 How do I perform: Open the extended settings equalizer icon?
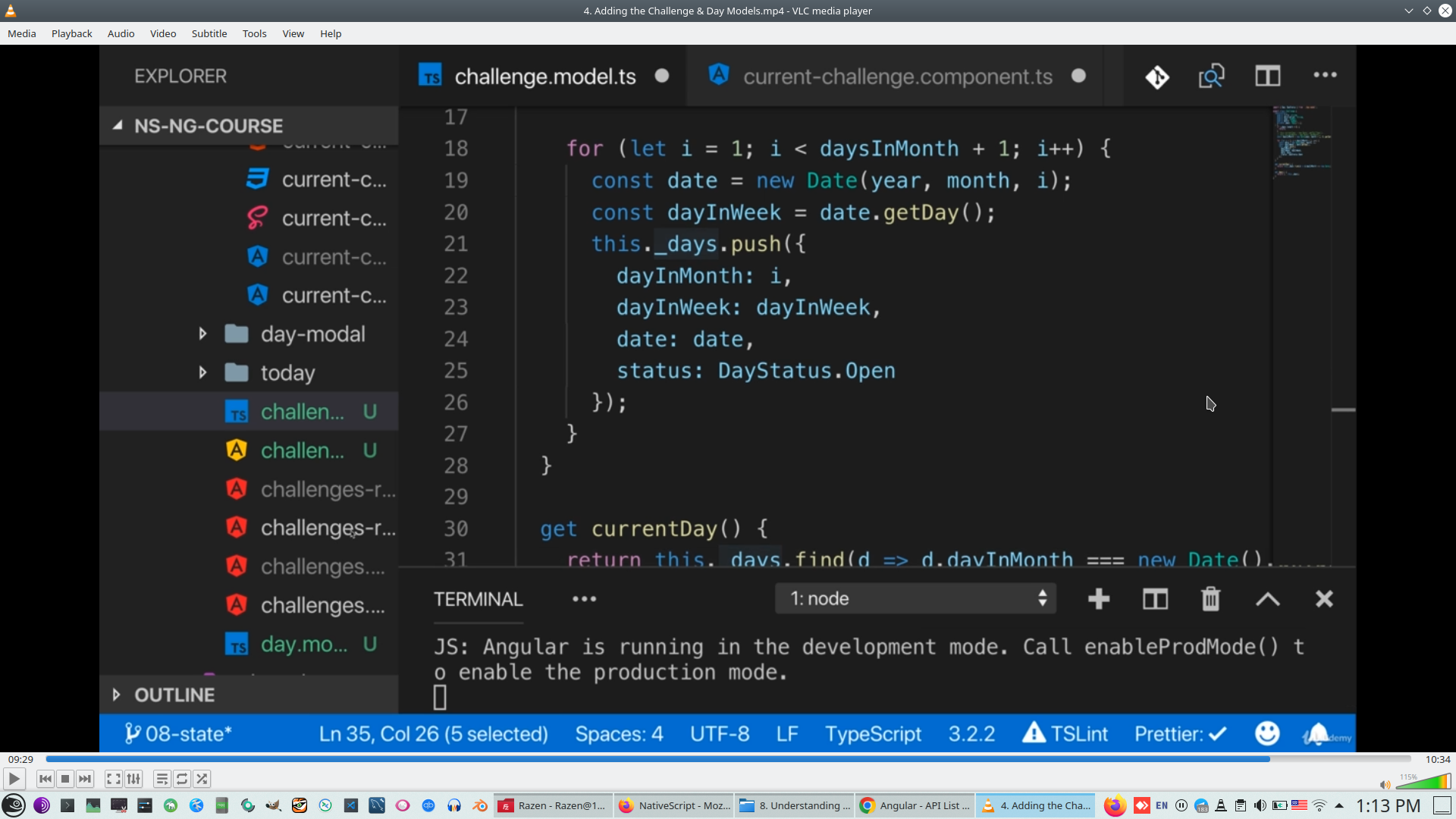tap(133, 779)
